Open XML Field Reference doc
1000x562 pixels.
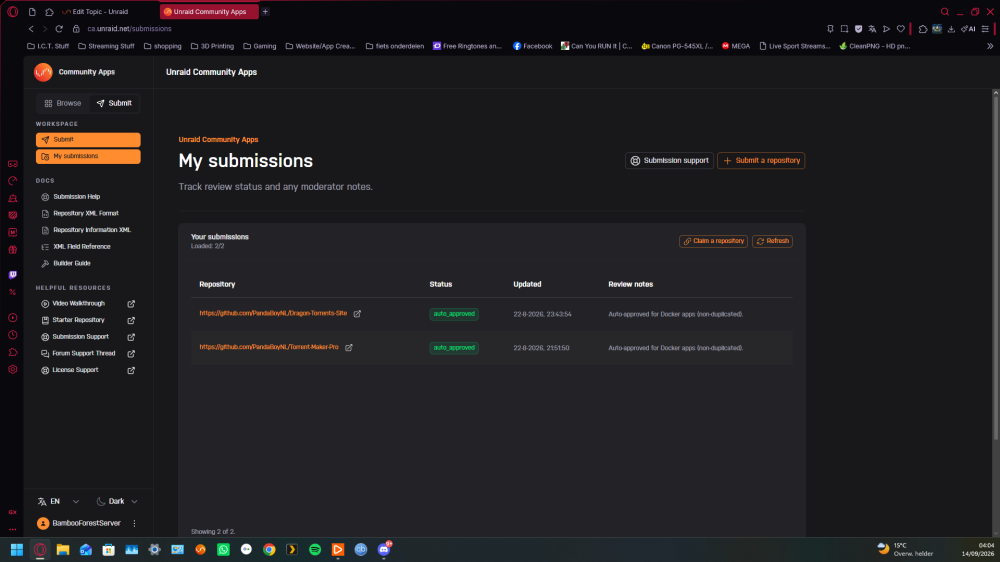(82, 247)
